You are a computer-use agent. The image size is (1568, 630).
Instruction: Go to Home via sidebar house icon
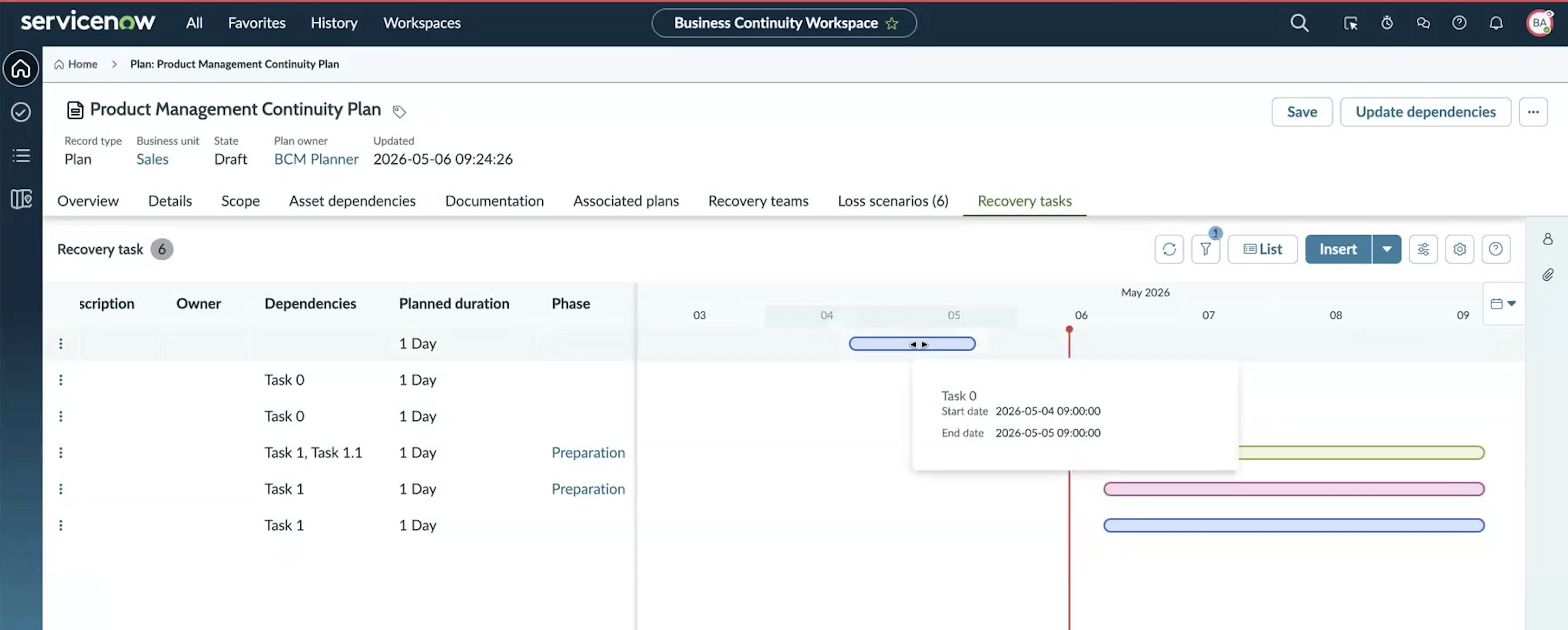(21, 68)
